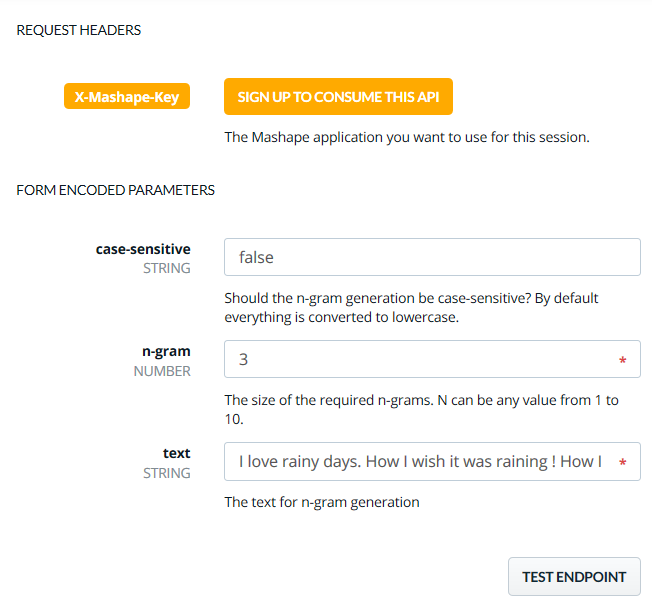This screenshot has height=604, width=652.
Task: Click into the text string input field
Action: click(420, 462)
